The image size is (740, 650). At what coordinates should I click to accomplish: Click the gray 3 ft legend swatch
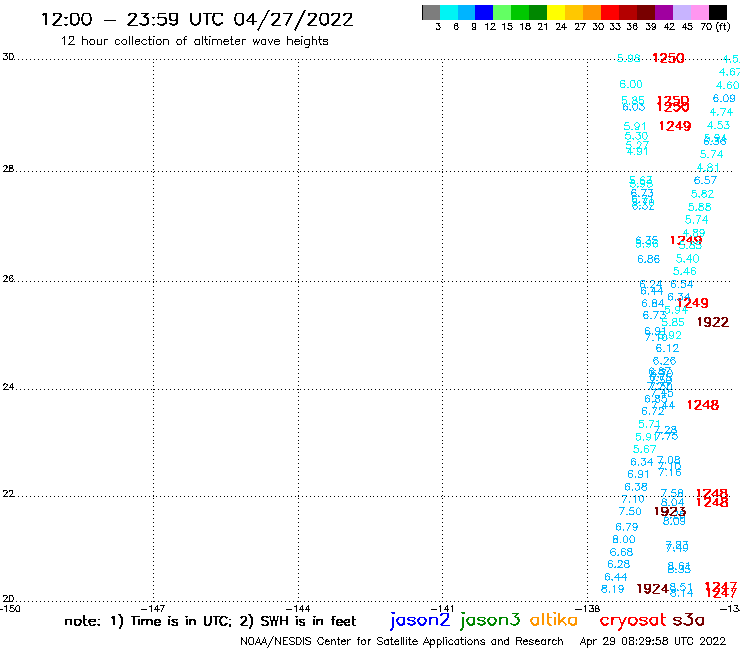[432, 12]
